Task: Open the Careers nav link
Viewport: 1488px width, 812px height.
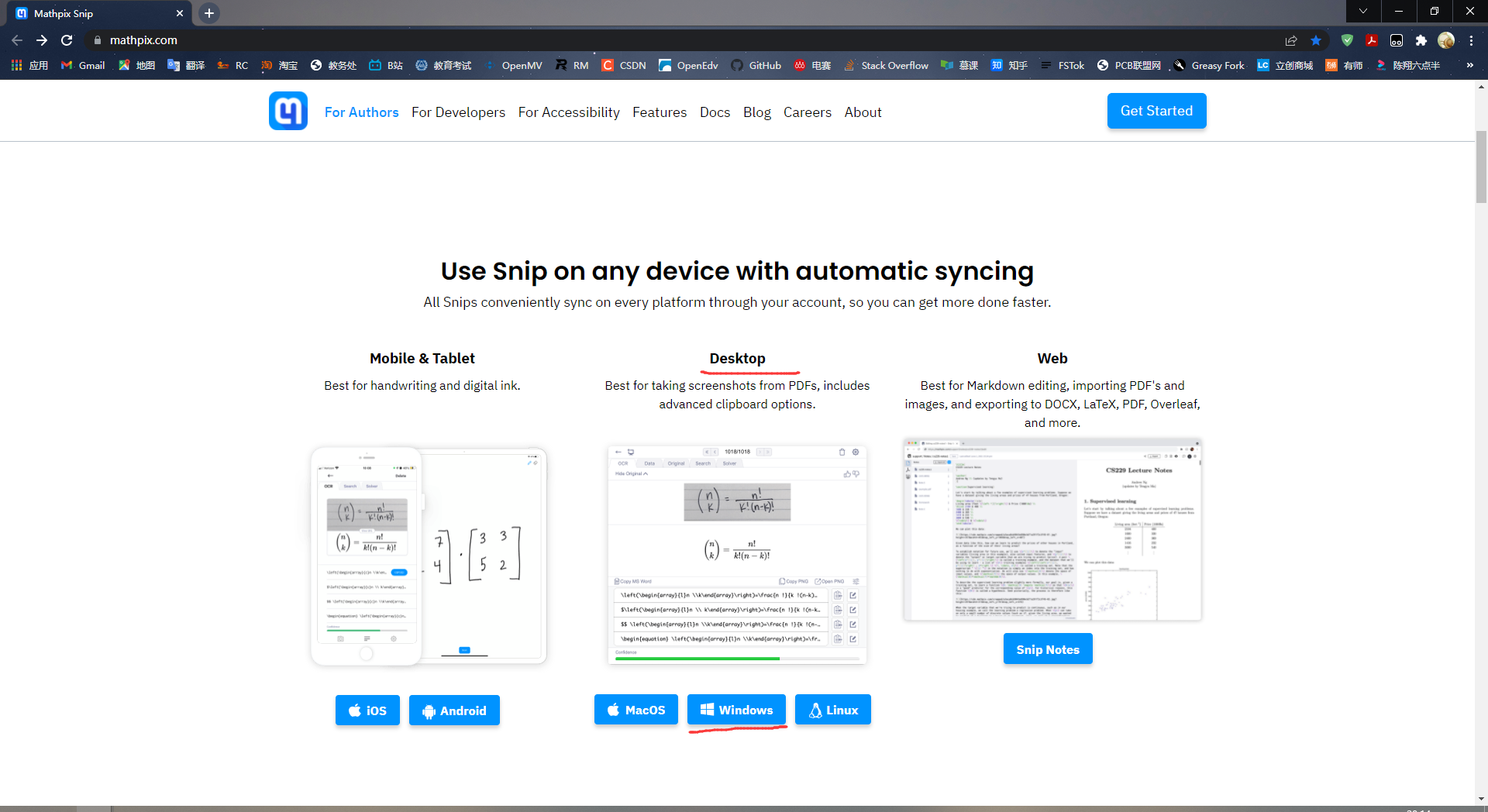Action: (x=808, y=112)
